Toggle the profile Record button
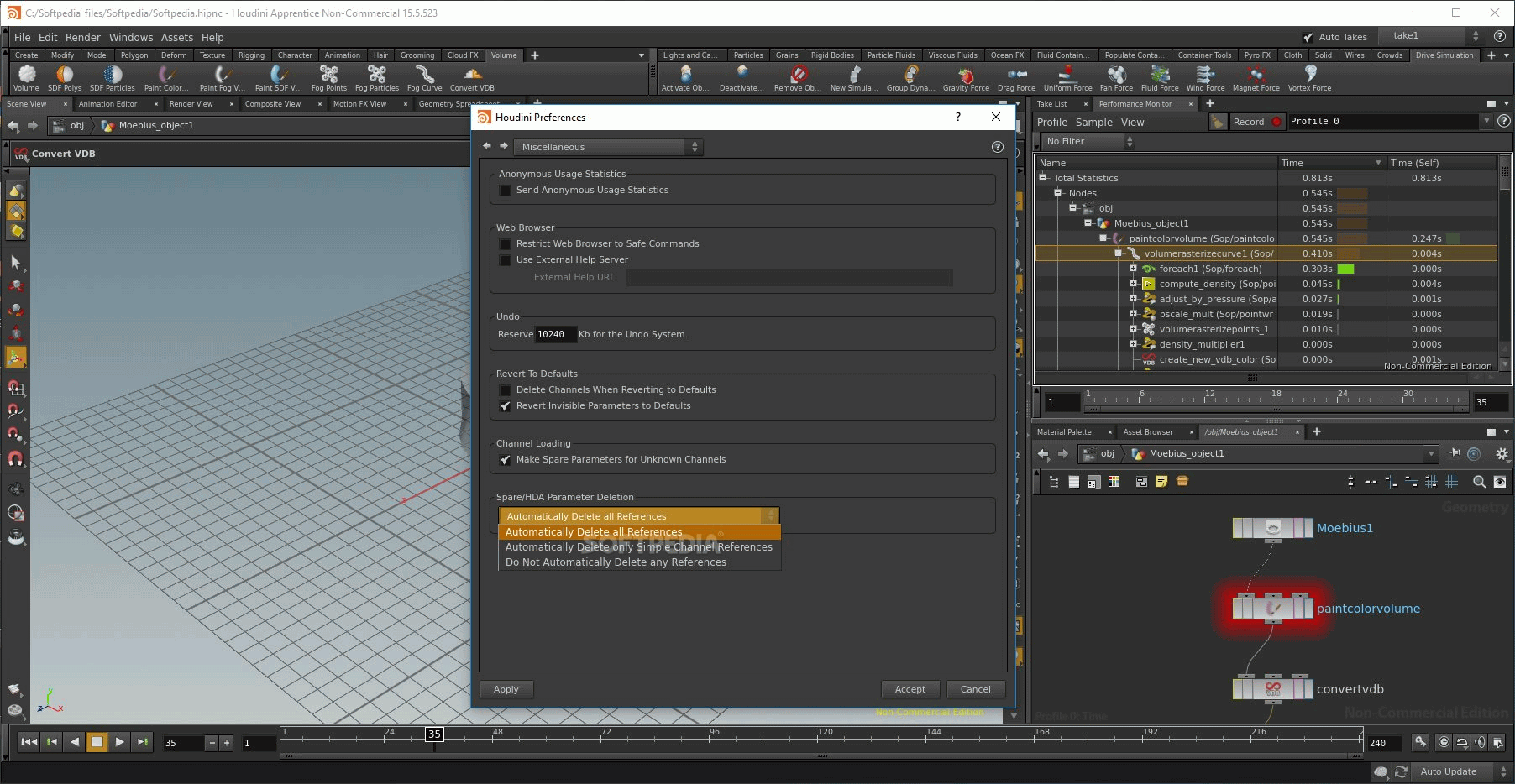This screenshot has height=784, width=1515. click(x=1257, y=122)
